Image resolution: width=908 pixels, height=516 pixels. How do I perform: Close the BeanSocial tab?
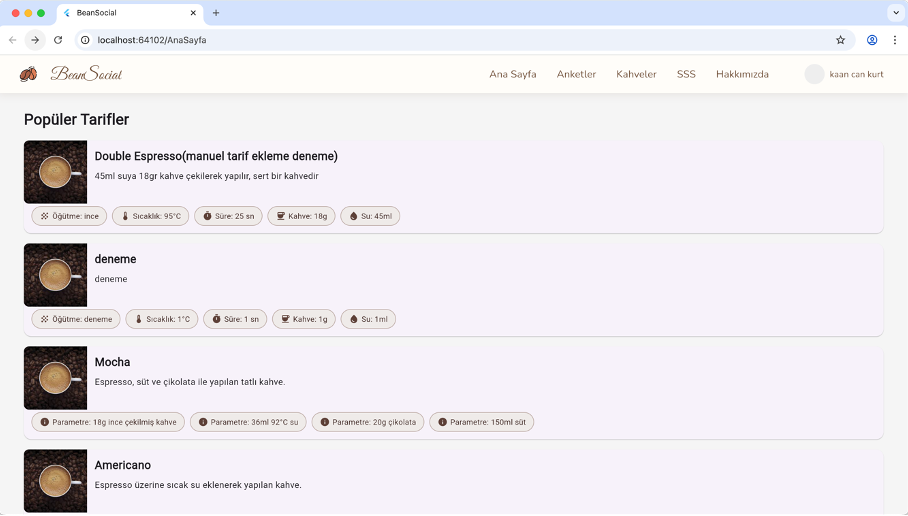[x=193, y=13]
